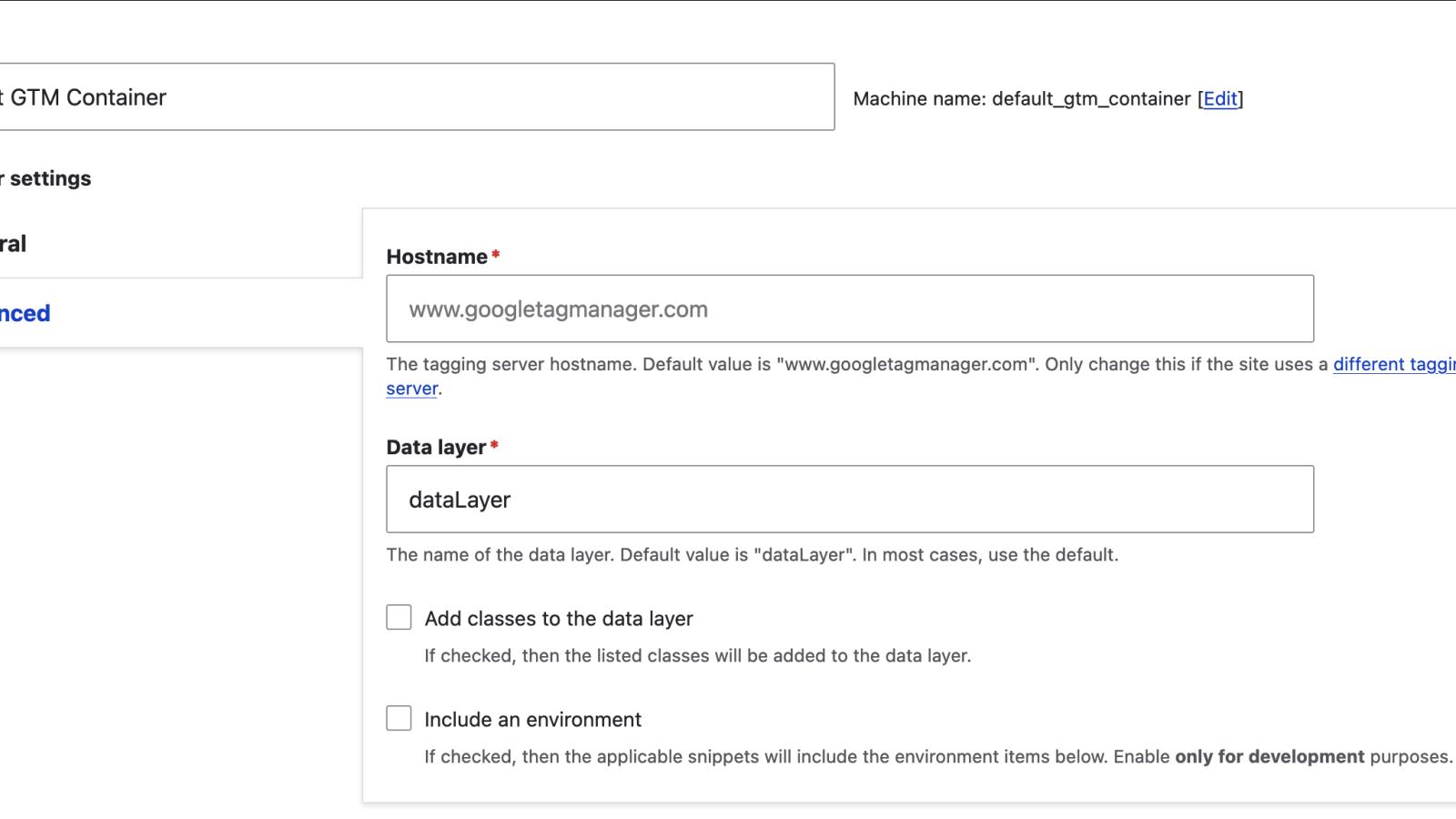Switch to the General vertical tab
Image resolution: width=1456 pixels, height=819 pixels.
(x=14, y=244)
